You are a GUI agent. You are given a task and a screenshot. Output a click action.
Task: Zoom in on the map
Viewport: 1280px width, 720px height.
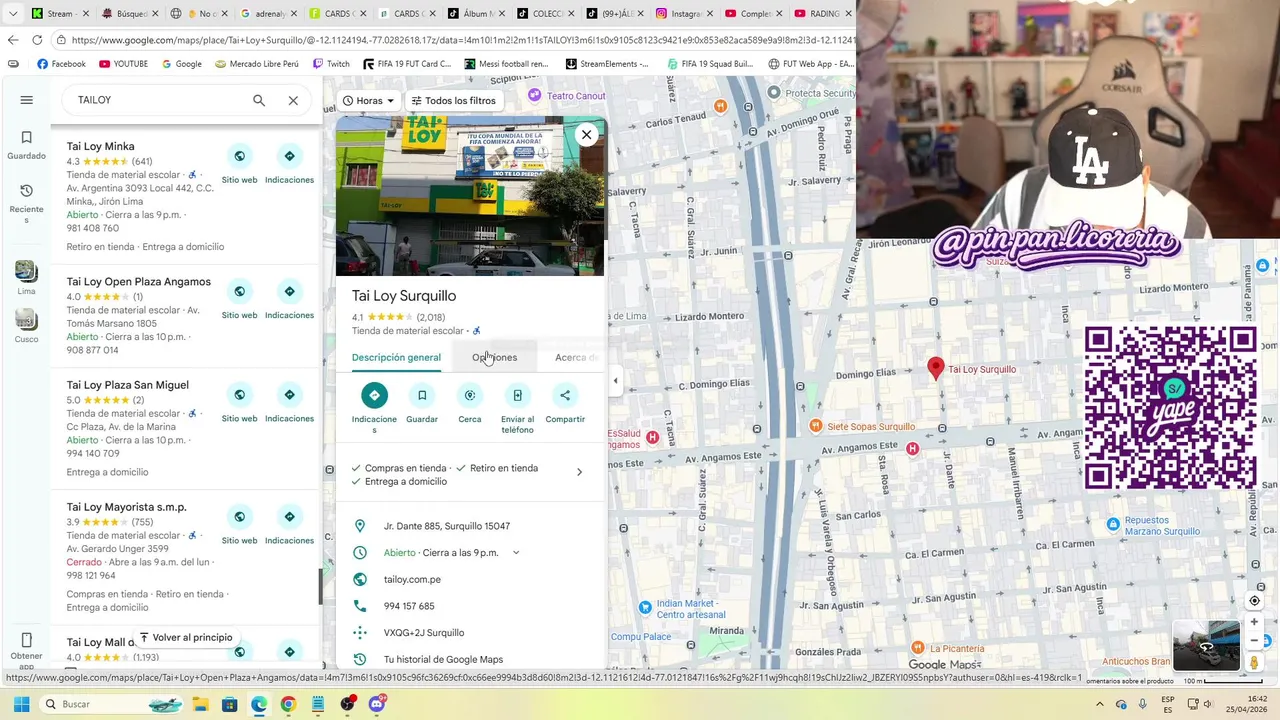coord(1254,622)
